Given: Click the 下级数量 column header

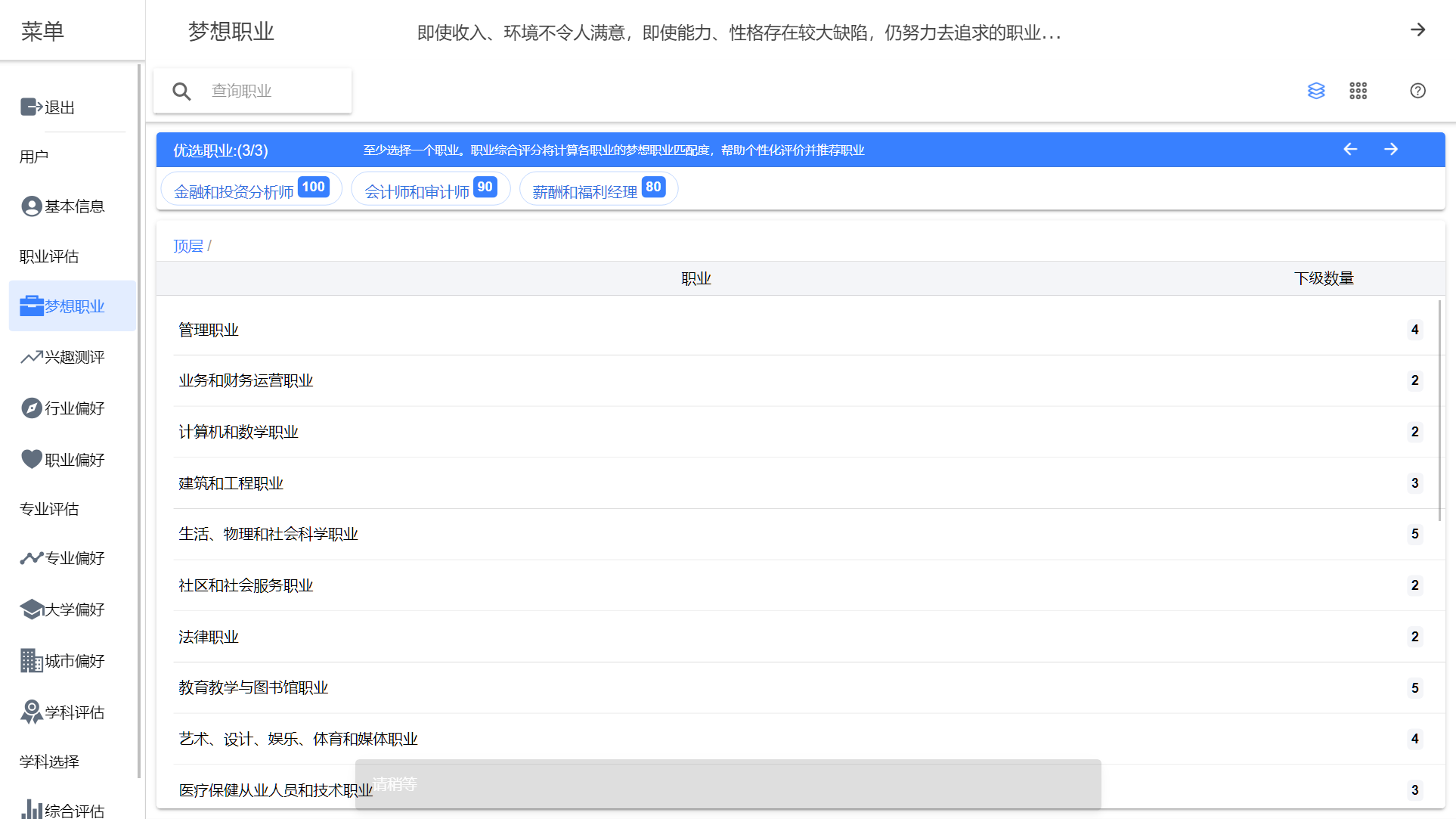Looking at the screenshot, I should (x=1324, y=278).
